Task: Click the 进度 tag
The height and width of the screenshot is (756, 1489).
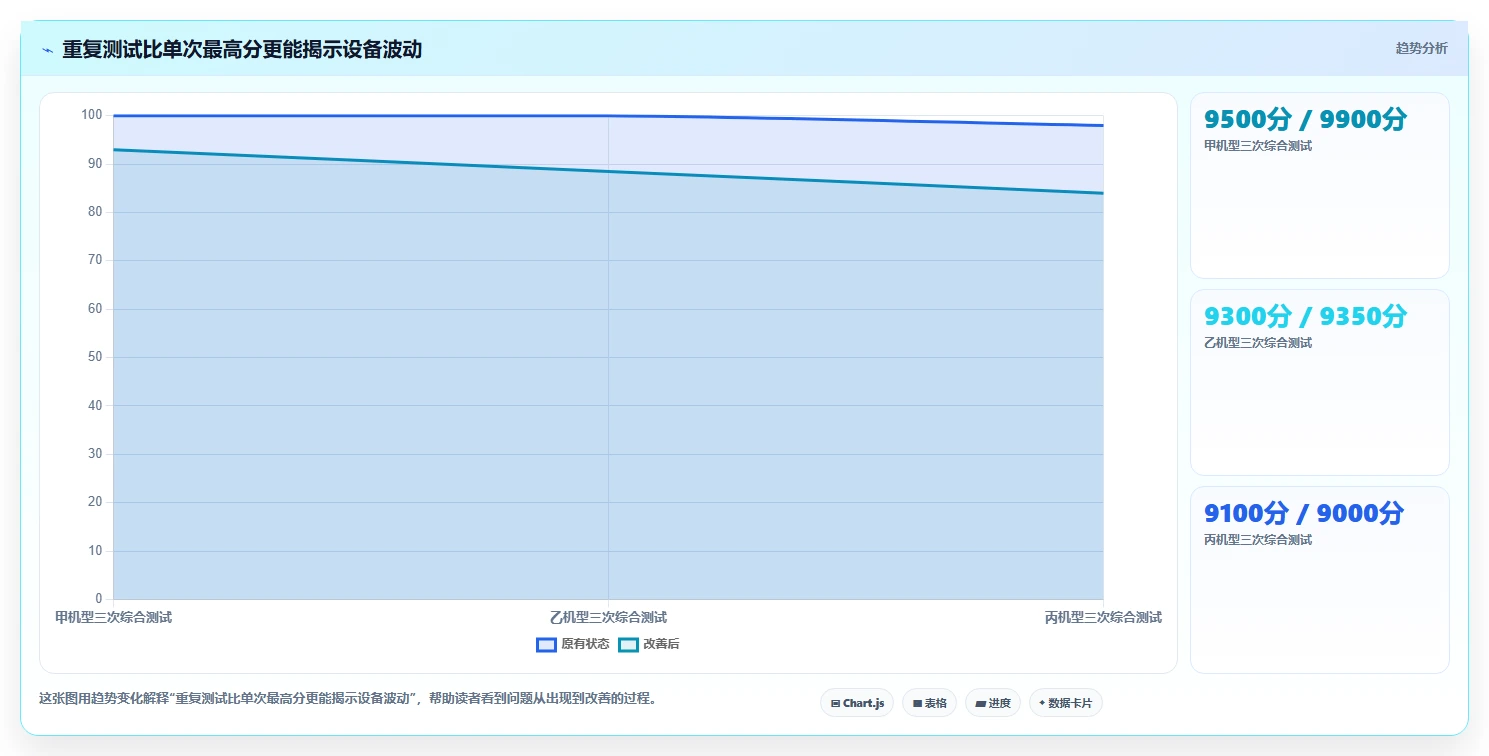Action: click(x=993, y=703)
